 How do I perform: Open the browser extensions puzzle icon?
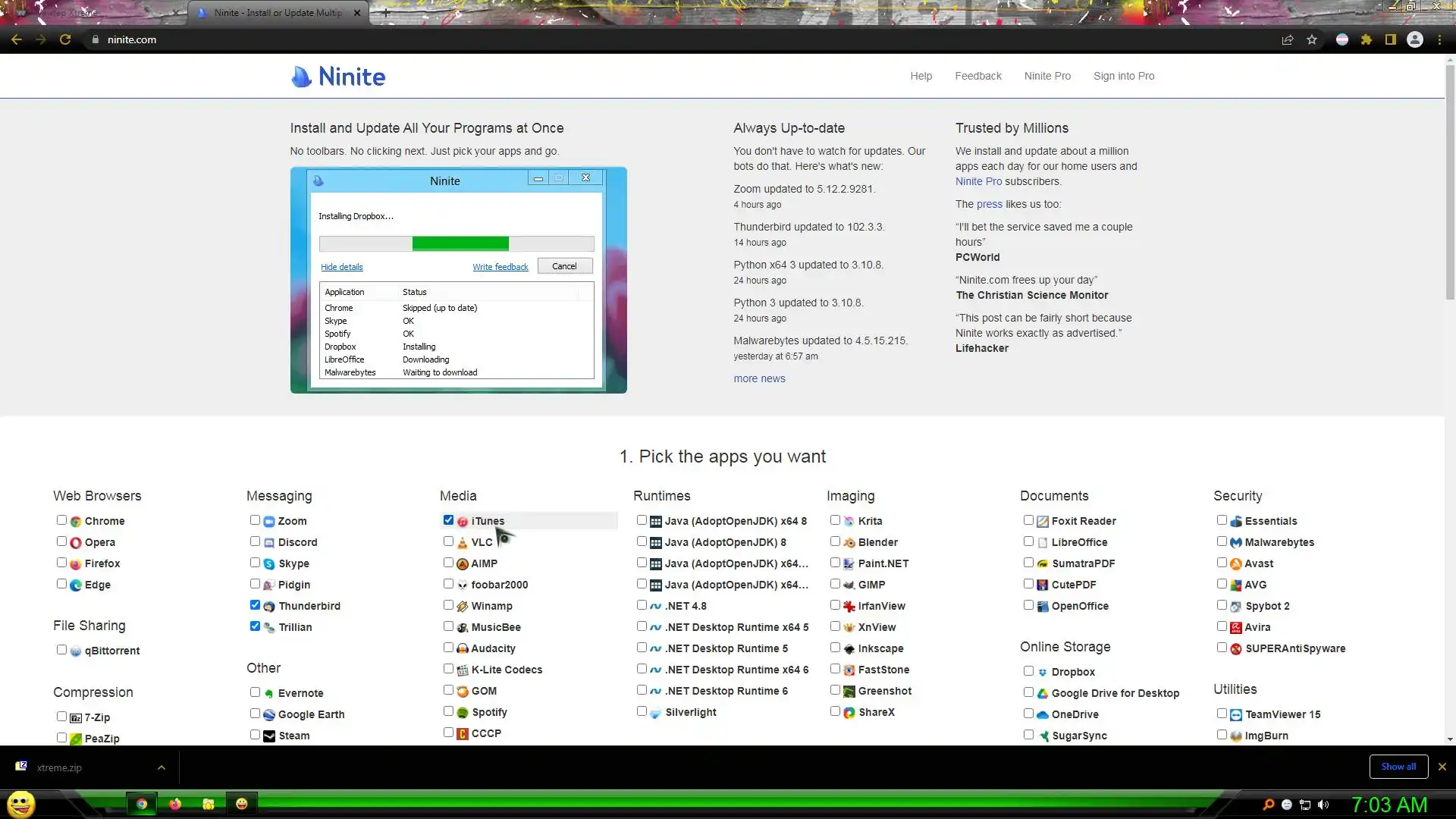1367,40
